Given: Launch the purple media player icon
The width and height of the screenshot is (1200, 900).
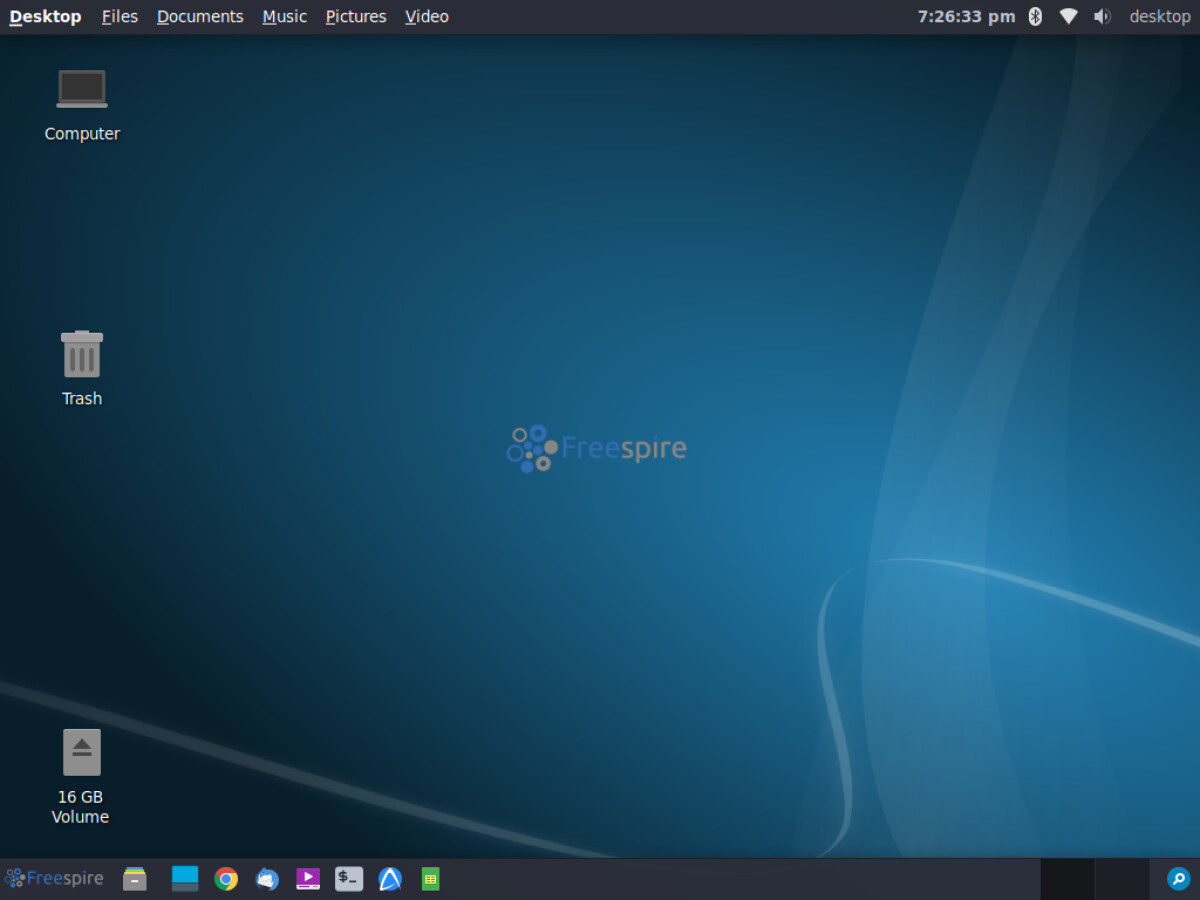Looking at the screenshot, I should [308, 879].
